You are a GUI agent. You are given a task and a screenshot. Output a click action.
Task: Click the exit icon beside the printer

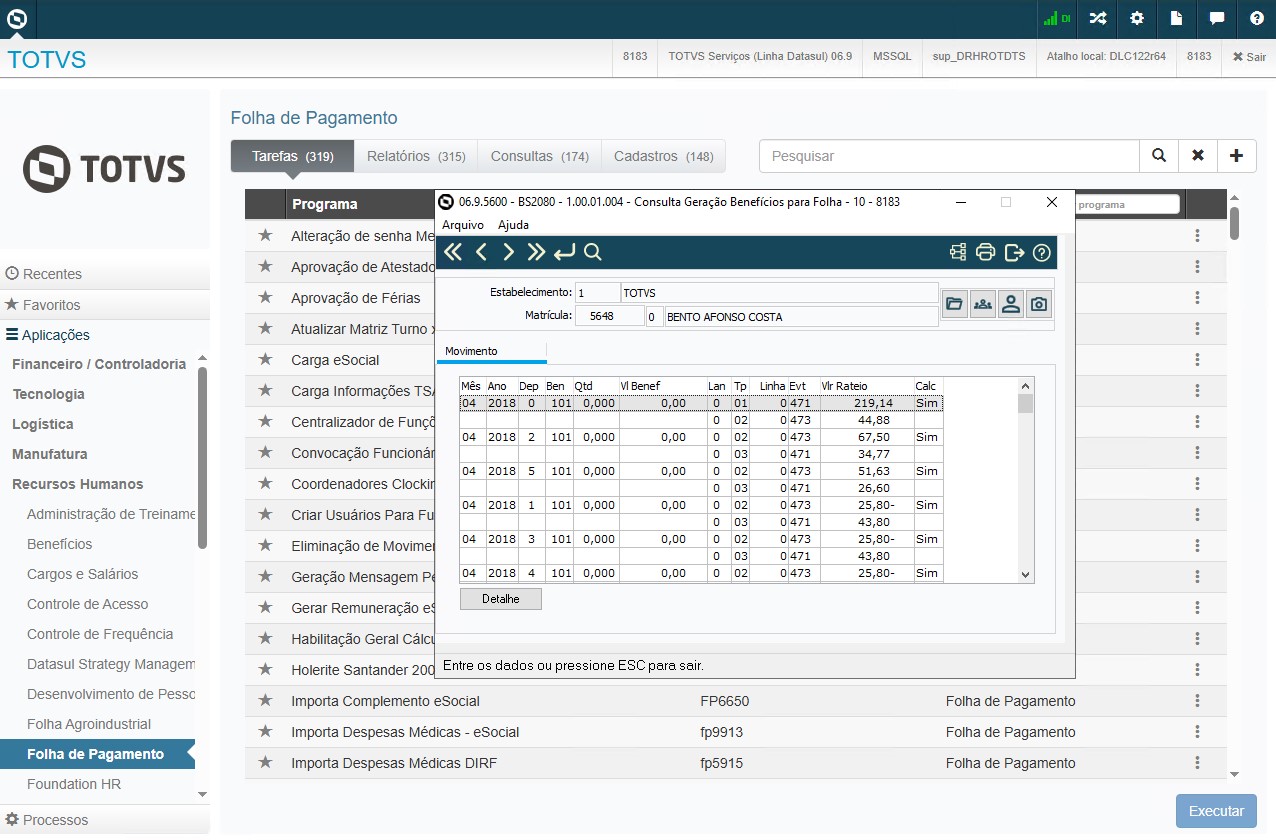[x=1014, y=252]
